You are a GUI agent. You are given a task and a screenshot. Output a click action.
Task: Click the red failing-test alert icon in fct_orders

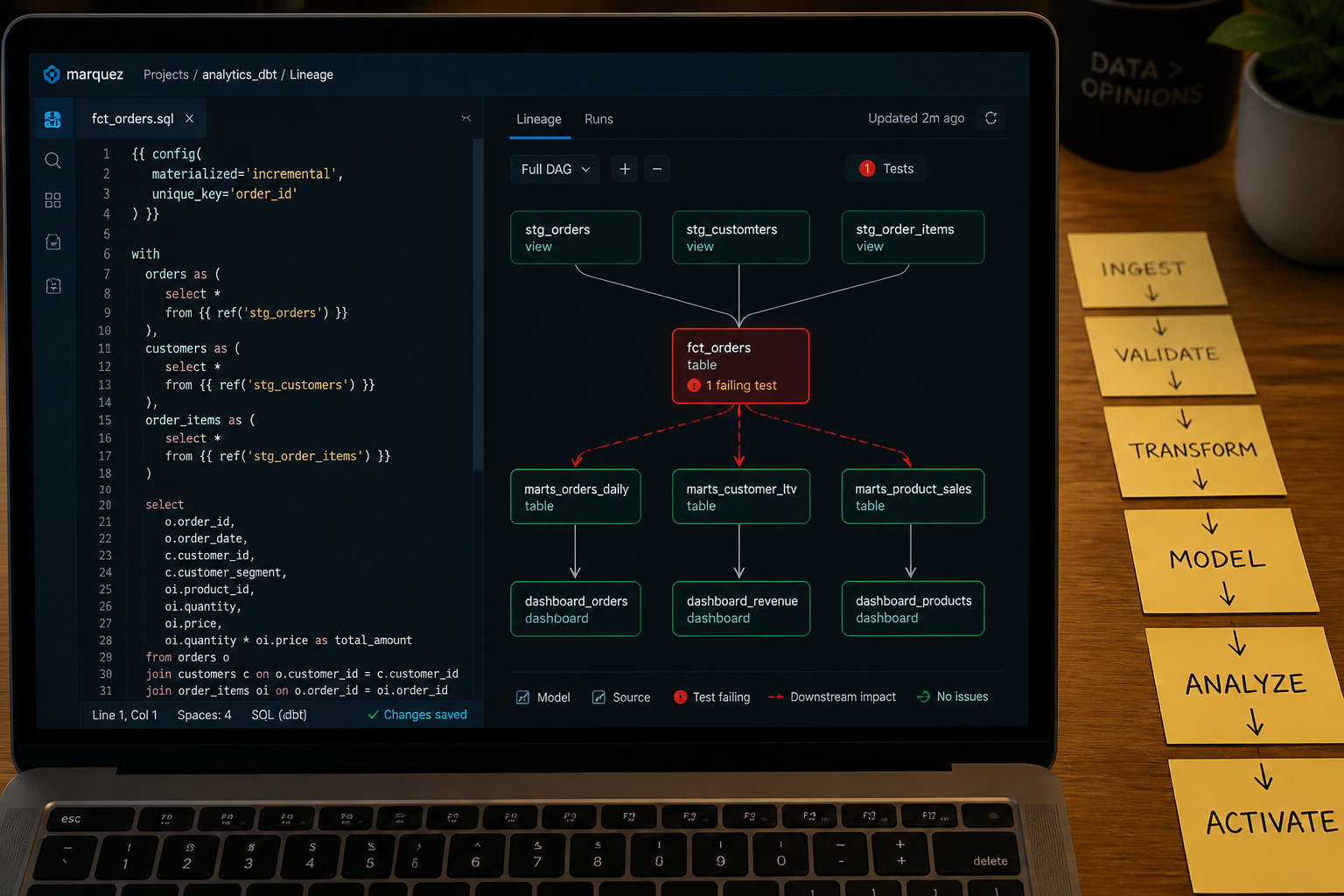tap(694, 386)
